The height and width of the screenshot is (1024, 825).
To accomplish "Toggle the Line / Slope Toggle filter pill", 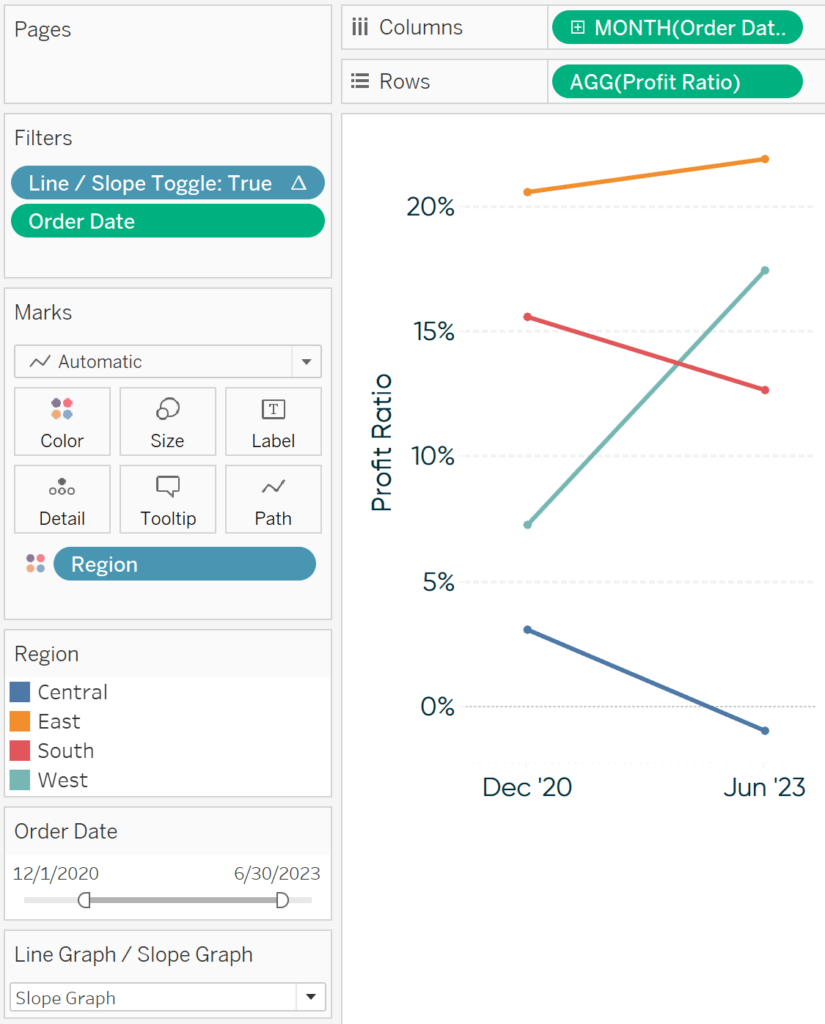I will [x=167, y=183].
